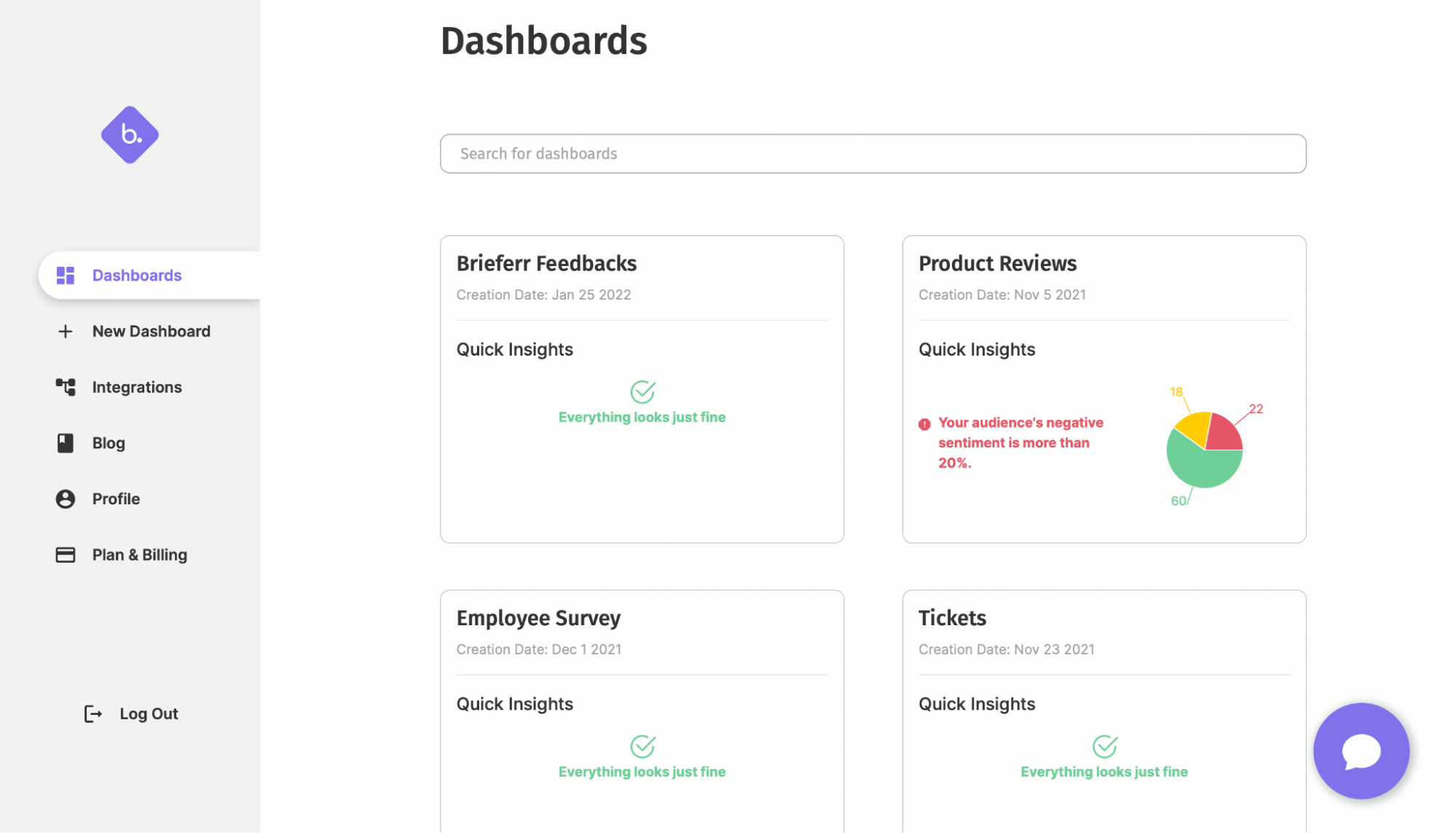Image resolution: width=1456 pixels, height=833 pixels.
Task: Open the Brieferr Feedbacks dashboard title
Action: pos(546,264)
